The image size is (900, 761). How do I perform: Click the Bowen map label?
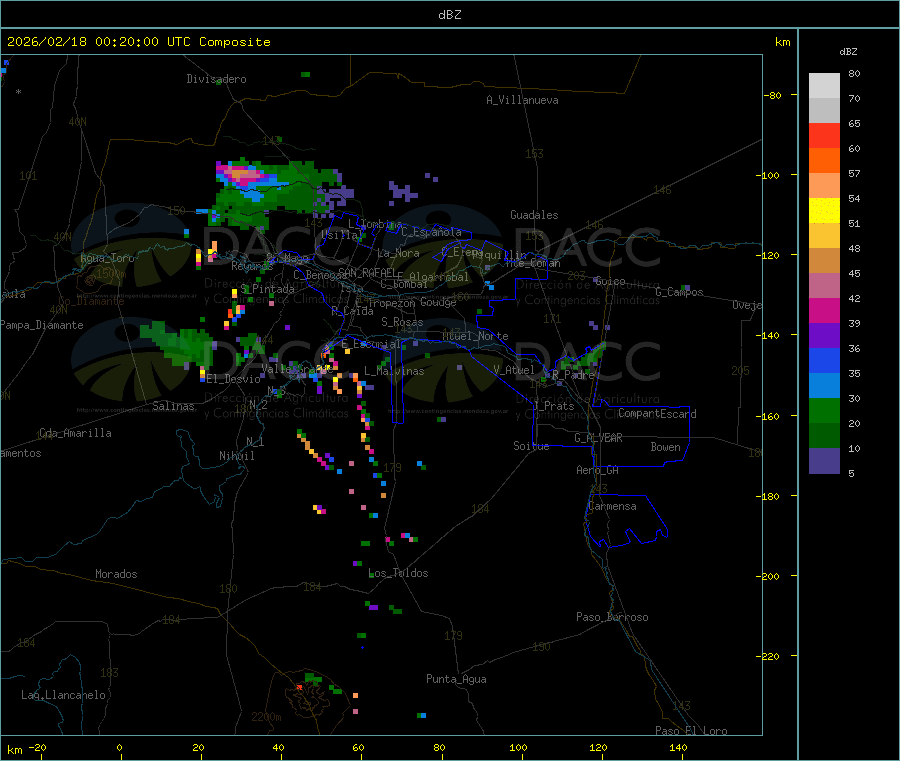pyautogui.click(x=666, y=447)
